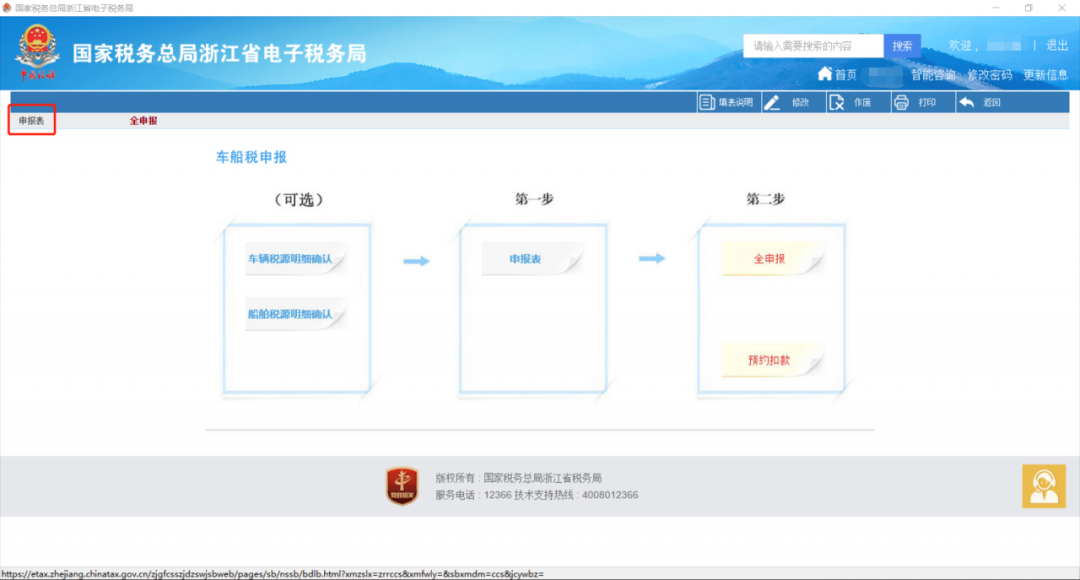The height and width of the screenshot is (580, 1080).
Task: Click the red shield badge in footer
Action: pos(402,486)
